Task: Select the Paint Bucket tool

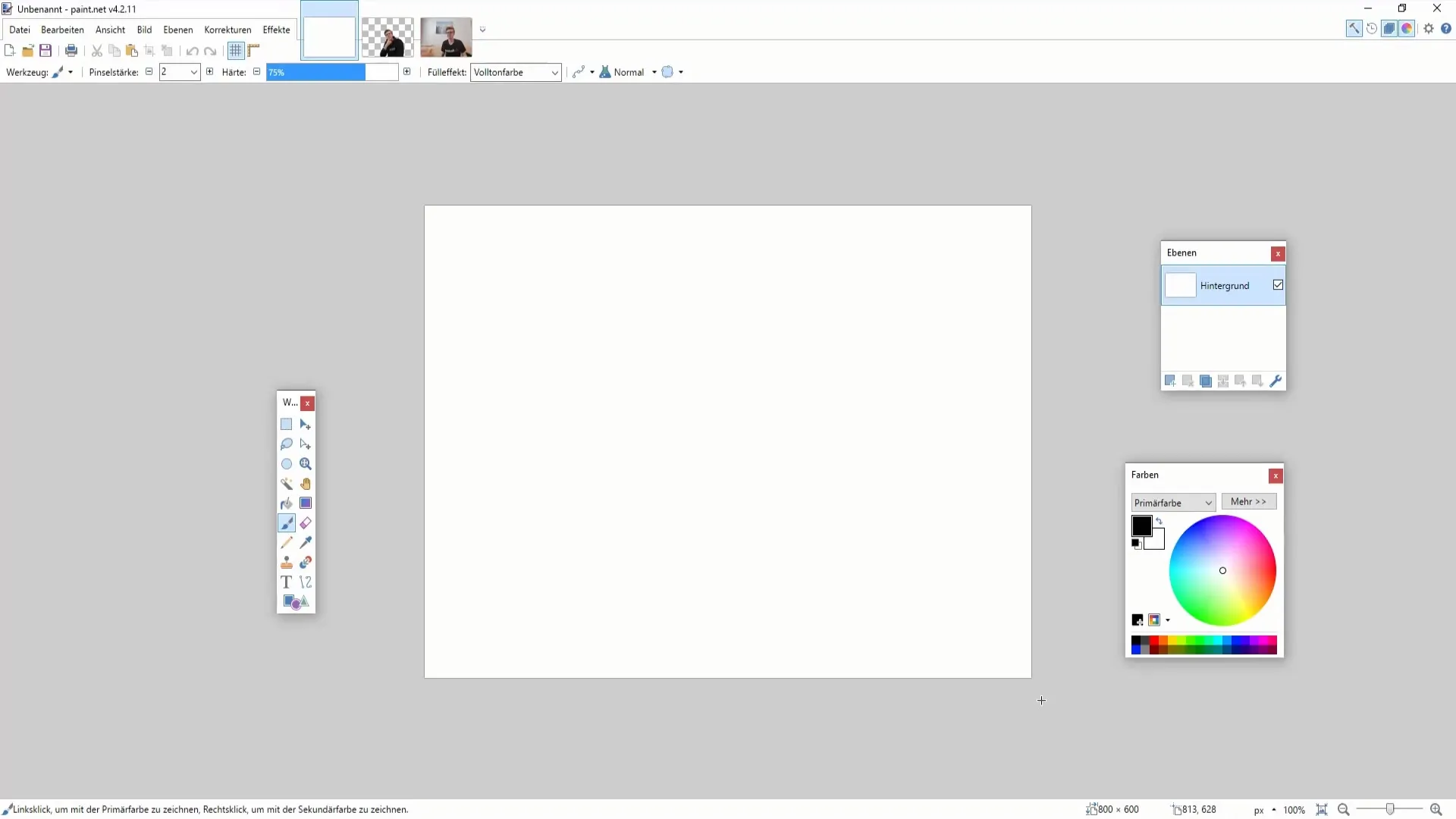Action: [x=286, y=504]
